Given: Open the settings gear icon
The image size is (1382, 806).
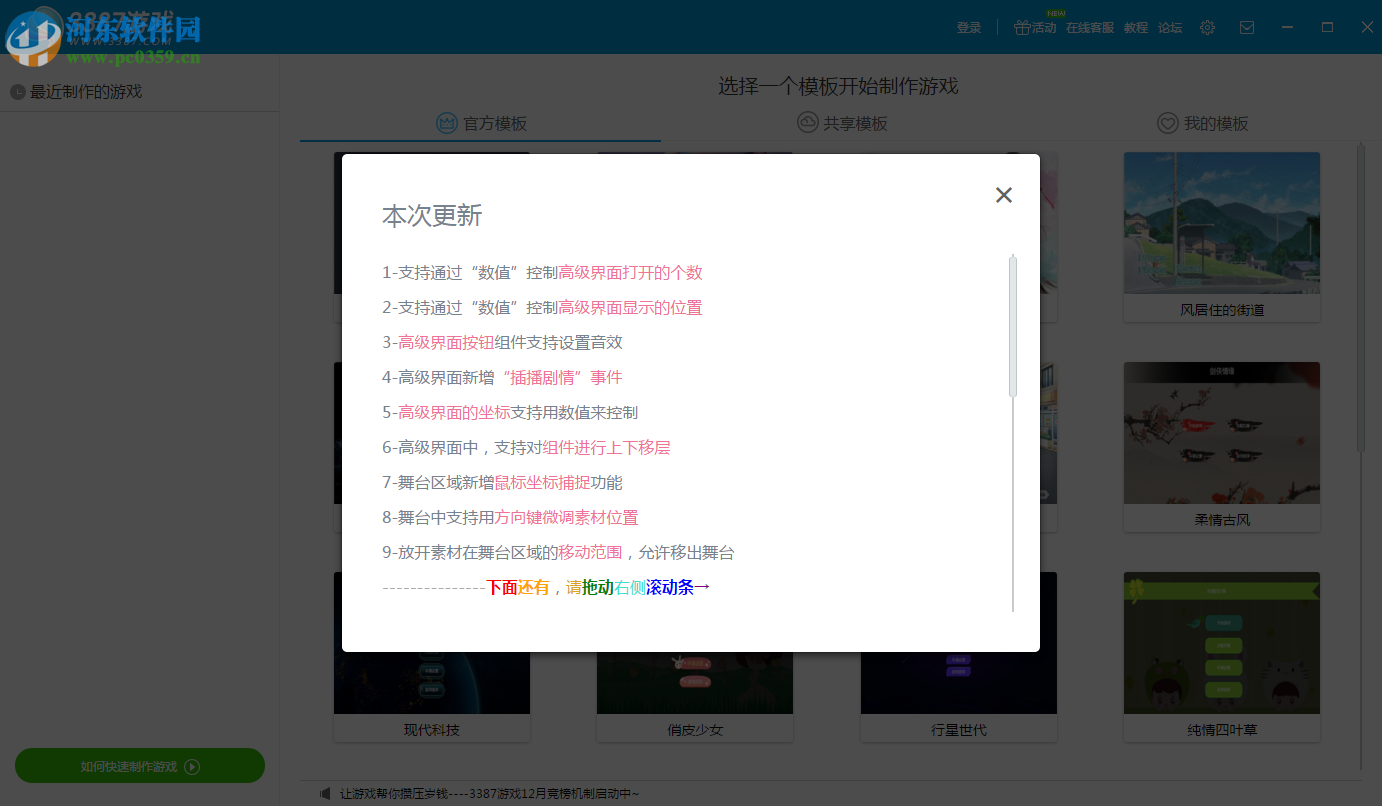Looking at the screenshot, I should pyautogui.click(x=1207, y=27).
